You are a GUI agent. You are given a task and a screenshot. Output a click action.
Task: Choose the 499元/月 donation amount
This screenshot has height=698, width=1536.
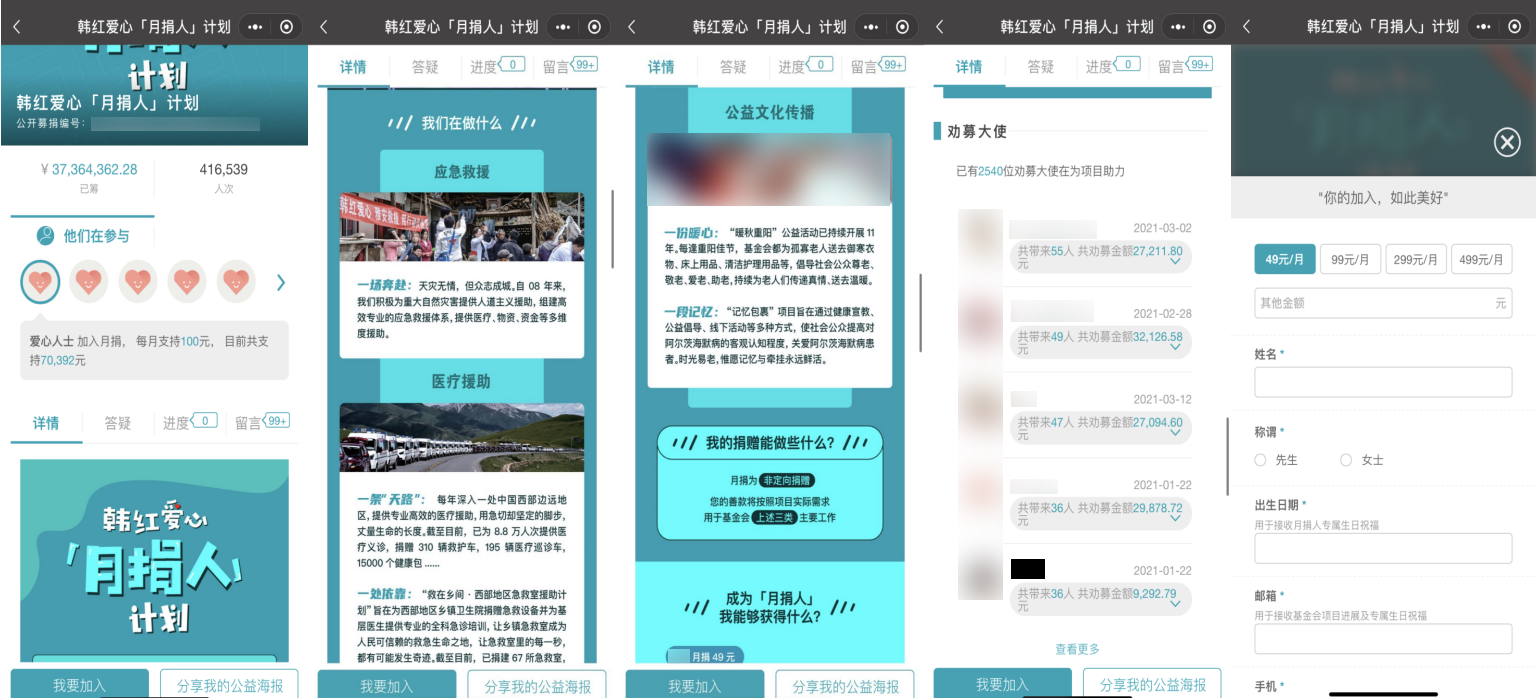pyautogui.click(x=1482, y=259)
